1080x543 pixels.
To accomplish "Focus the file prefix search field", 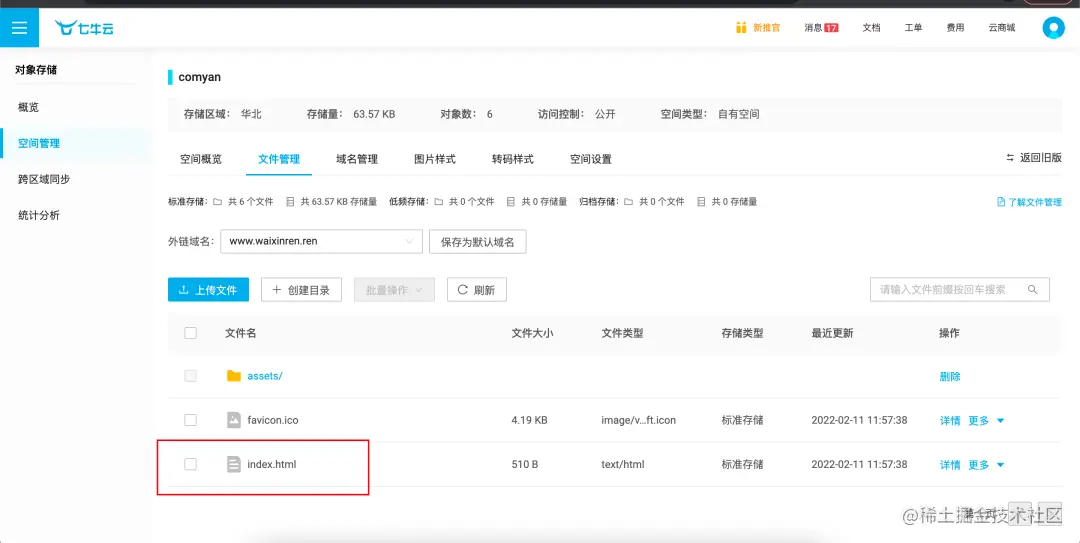I will click(x=959, y=290).
